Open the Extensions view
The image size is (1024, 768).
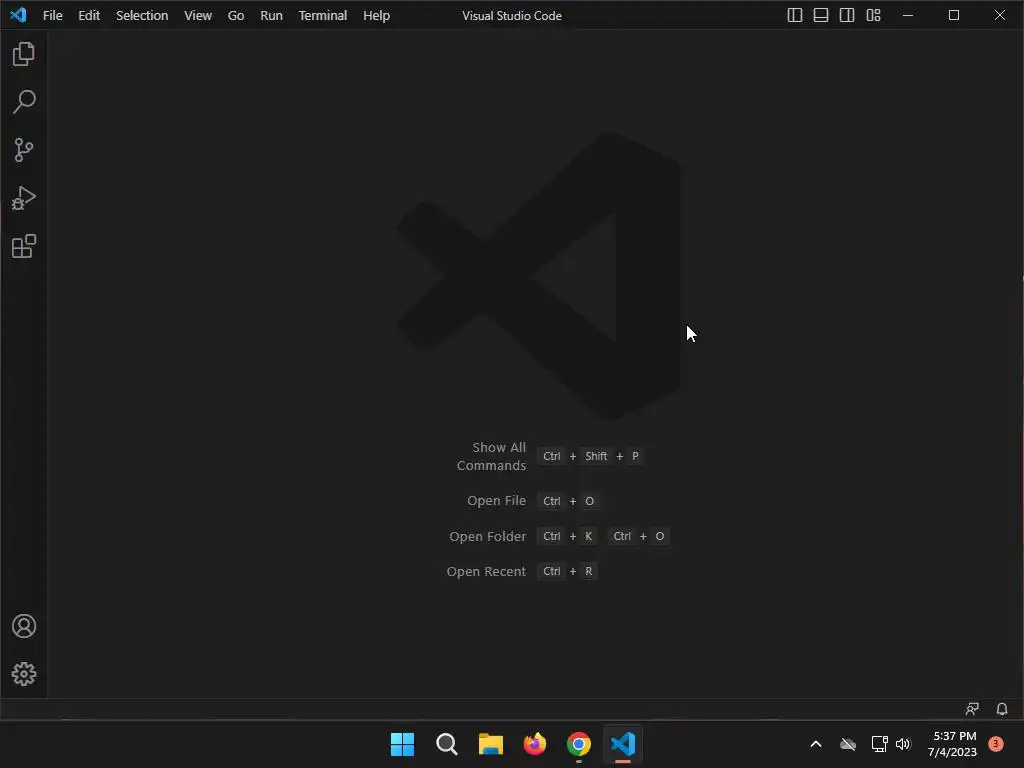24,246
